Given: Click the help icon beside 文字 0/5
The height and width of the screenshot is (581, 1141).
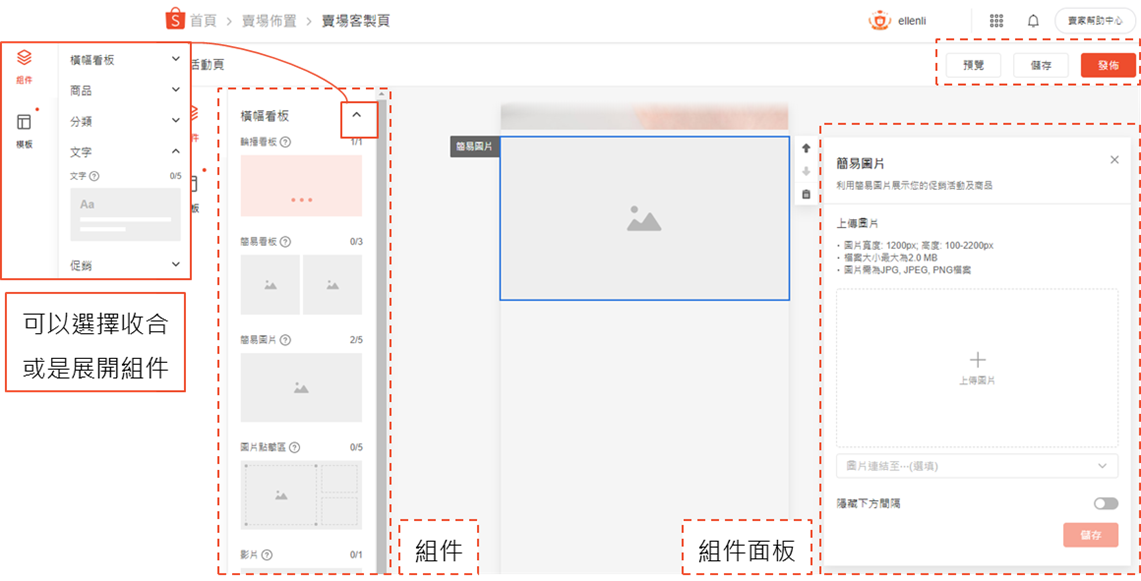Looking at the screenshot, I should pos(95,175).
